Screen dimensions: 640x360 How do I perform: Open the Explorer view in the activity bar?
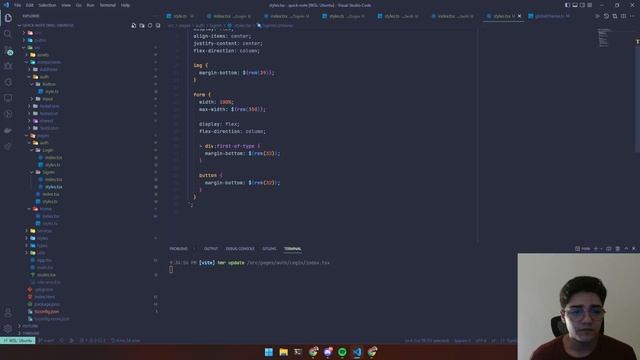(x=8, y=18)
